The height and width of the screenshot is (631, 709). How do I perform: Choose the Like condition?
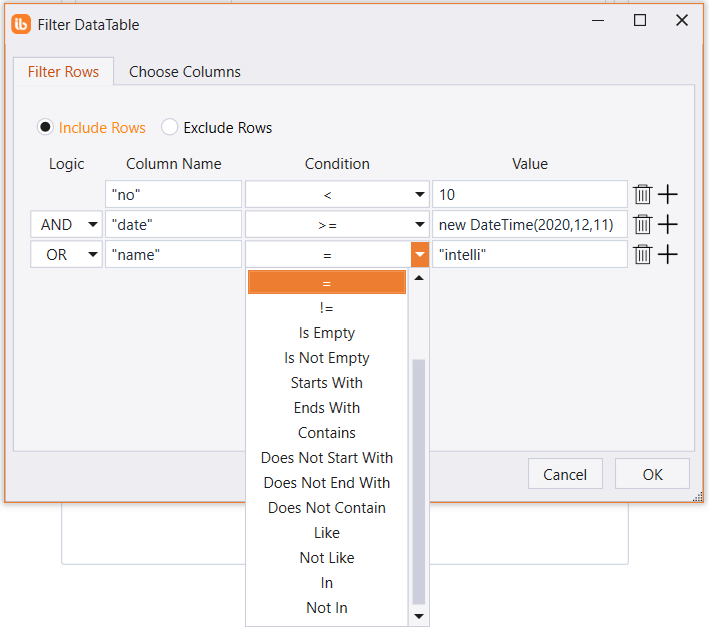pyautogui.click(x=326, y=533)
